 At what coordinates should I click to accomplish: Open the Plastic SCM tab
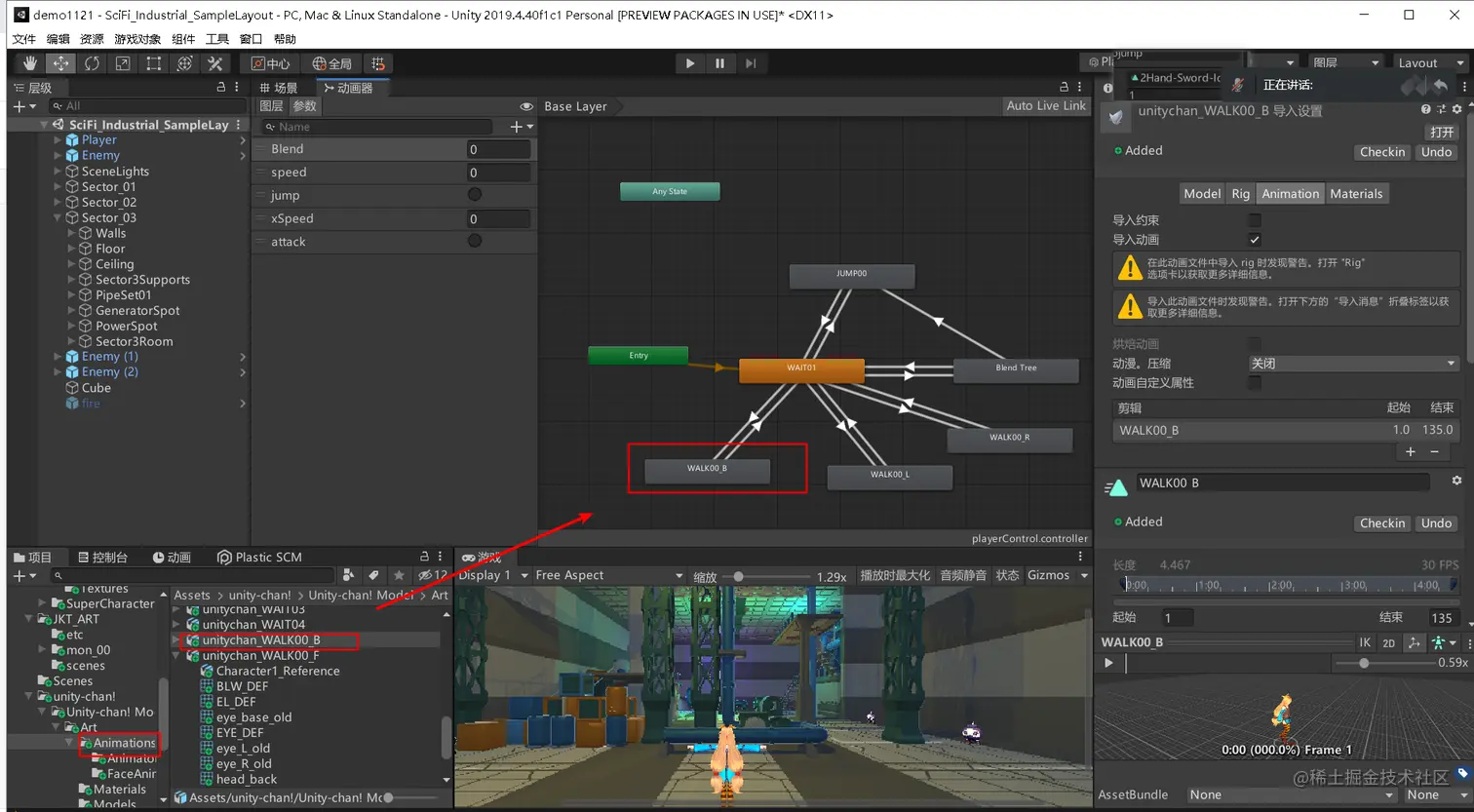tap(259, 558)
